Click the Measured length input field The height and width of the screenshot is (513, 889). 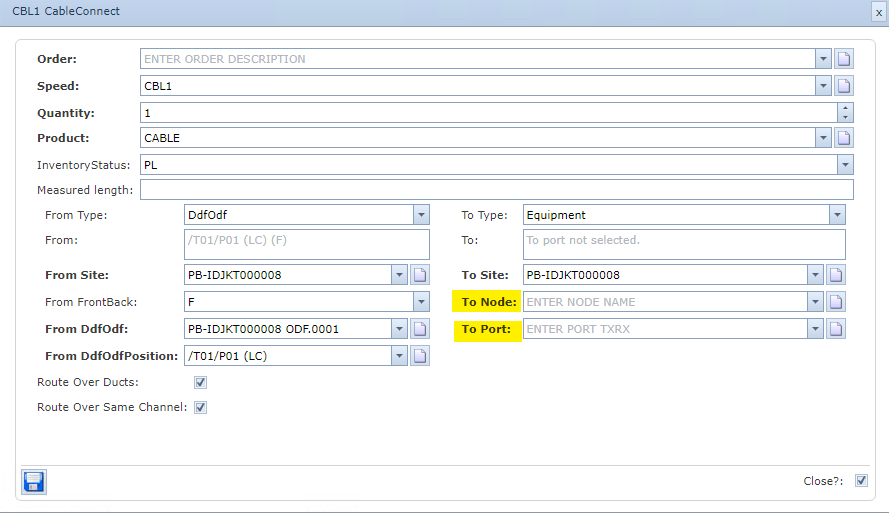[496, 190]
